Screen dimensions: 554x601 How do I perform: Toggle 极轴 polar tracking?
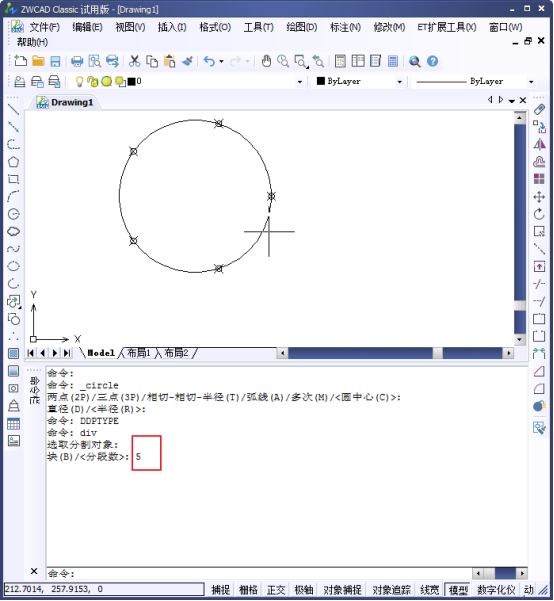(x=304, y=590)
